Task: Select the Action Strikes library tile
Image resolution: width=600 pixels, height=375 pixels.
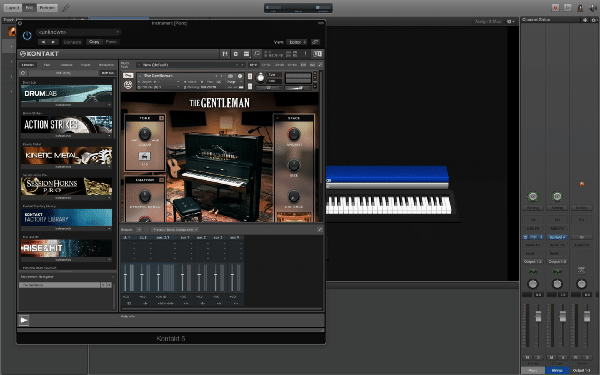Action: (67, 124)
